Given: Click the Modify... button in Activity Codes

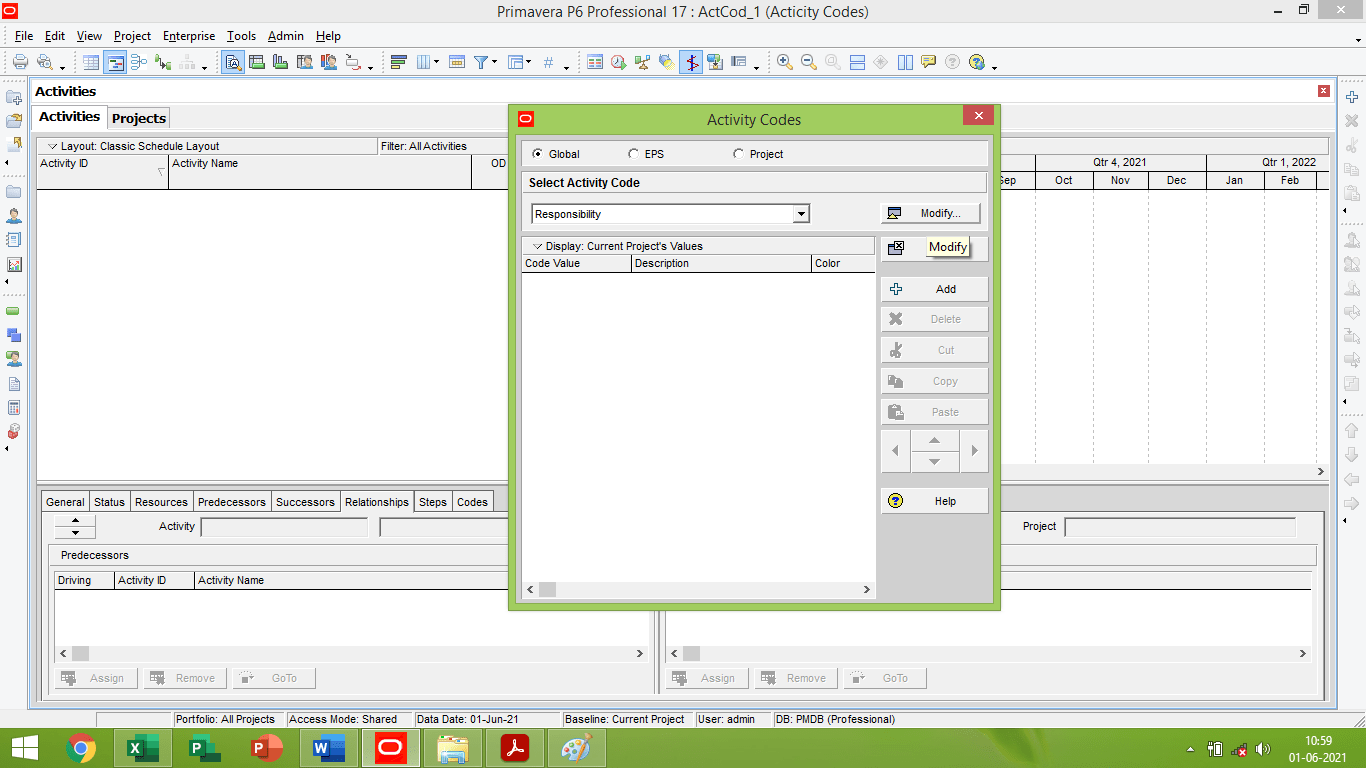Looking at the screenshot, I should 931,213.
